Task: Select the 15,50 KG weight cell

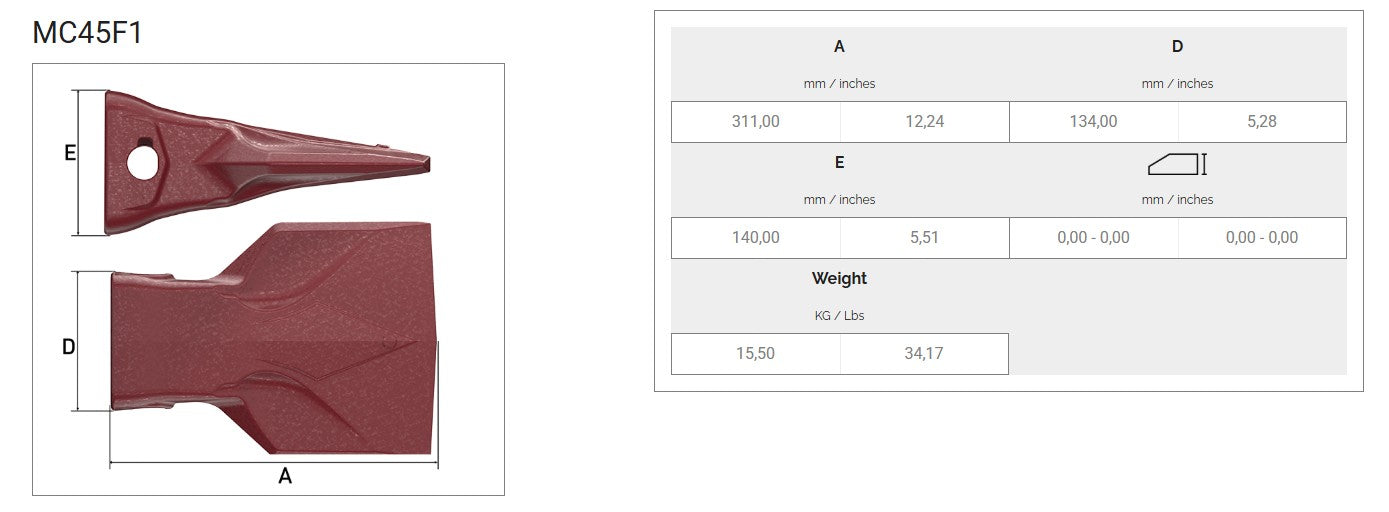Action: [756, 354]
